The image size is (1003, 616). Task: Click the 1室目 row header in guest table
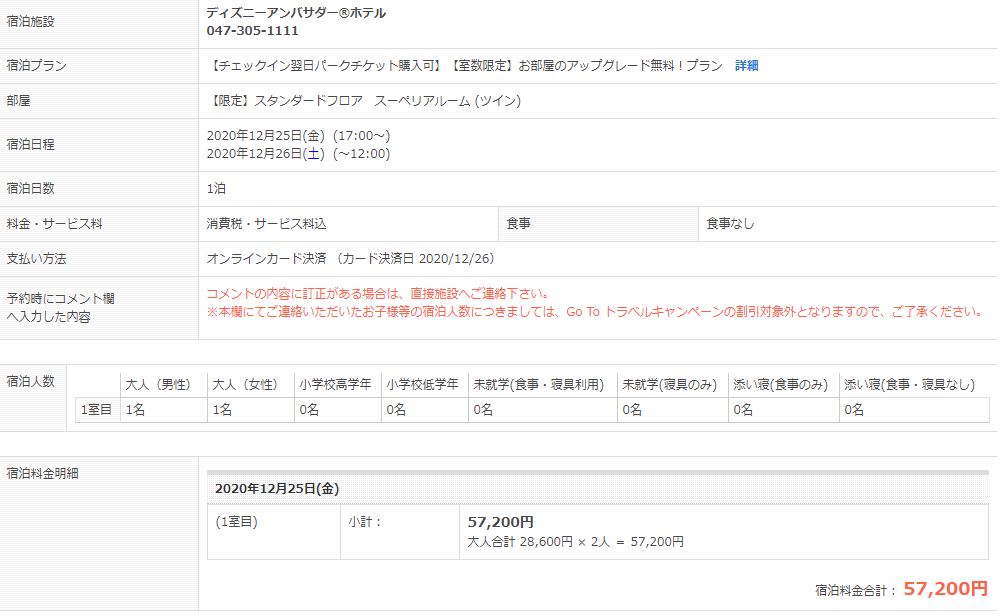pos(97,410)
